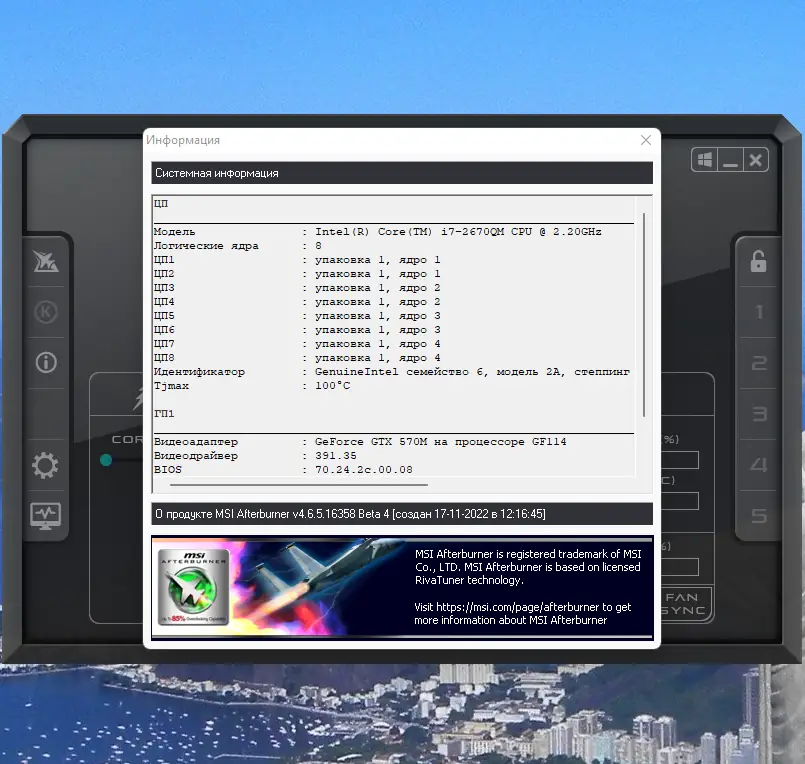Viewport: 805px width, 764px height.
Task: Click the registered trademark notice text
Action: coord(528,567)
